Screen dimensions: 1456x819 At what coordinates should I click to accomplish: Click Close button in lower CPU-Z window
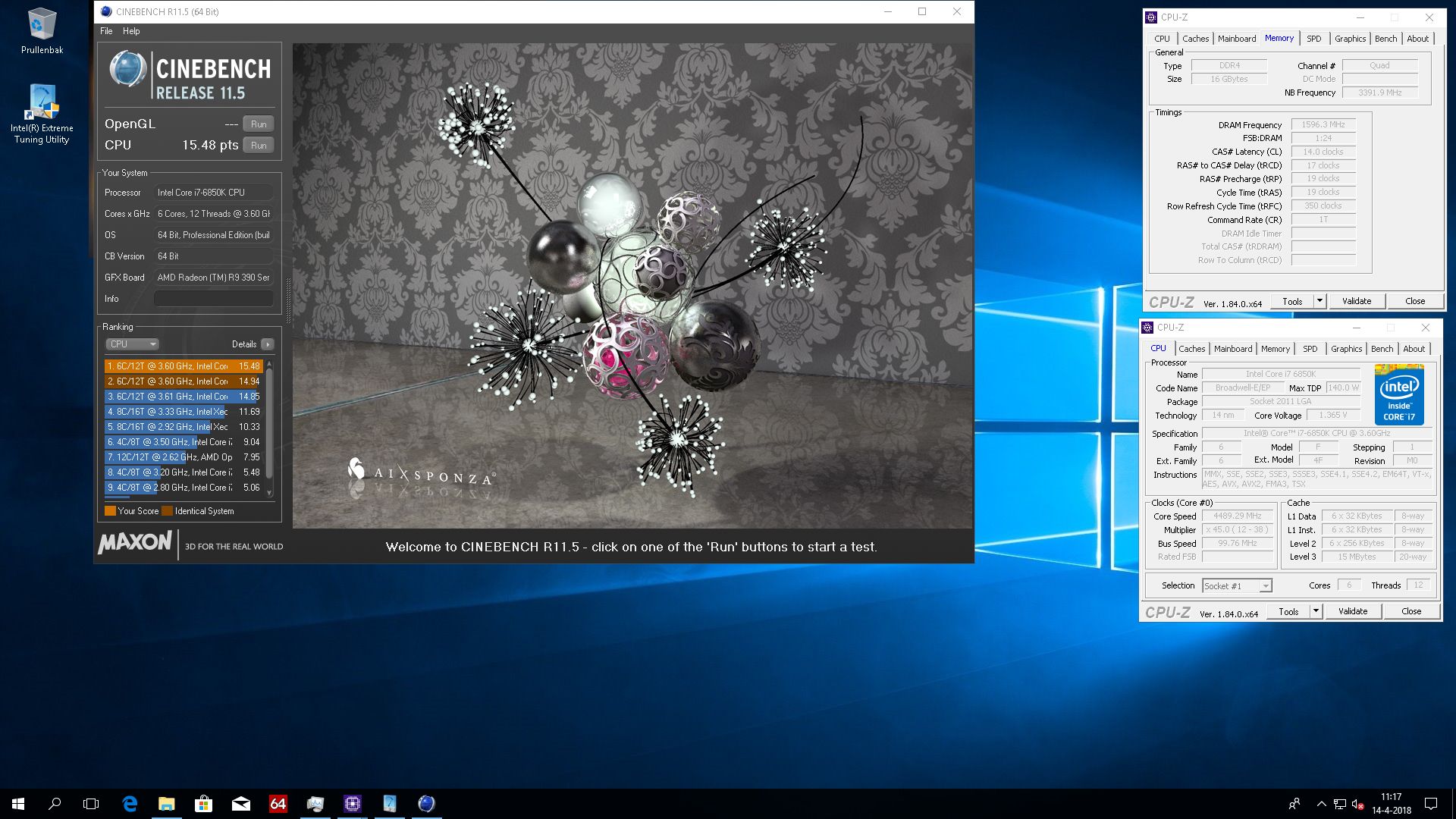click(x=1411, y=611)
